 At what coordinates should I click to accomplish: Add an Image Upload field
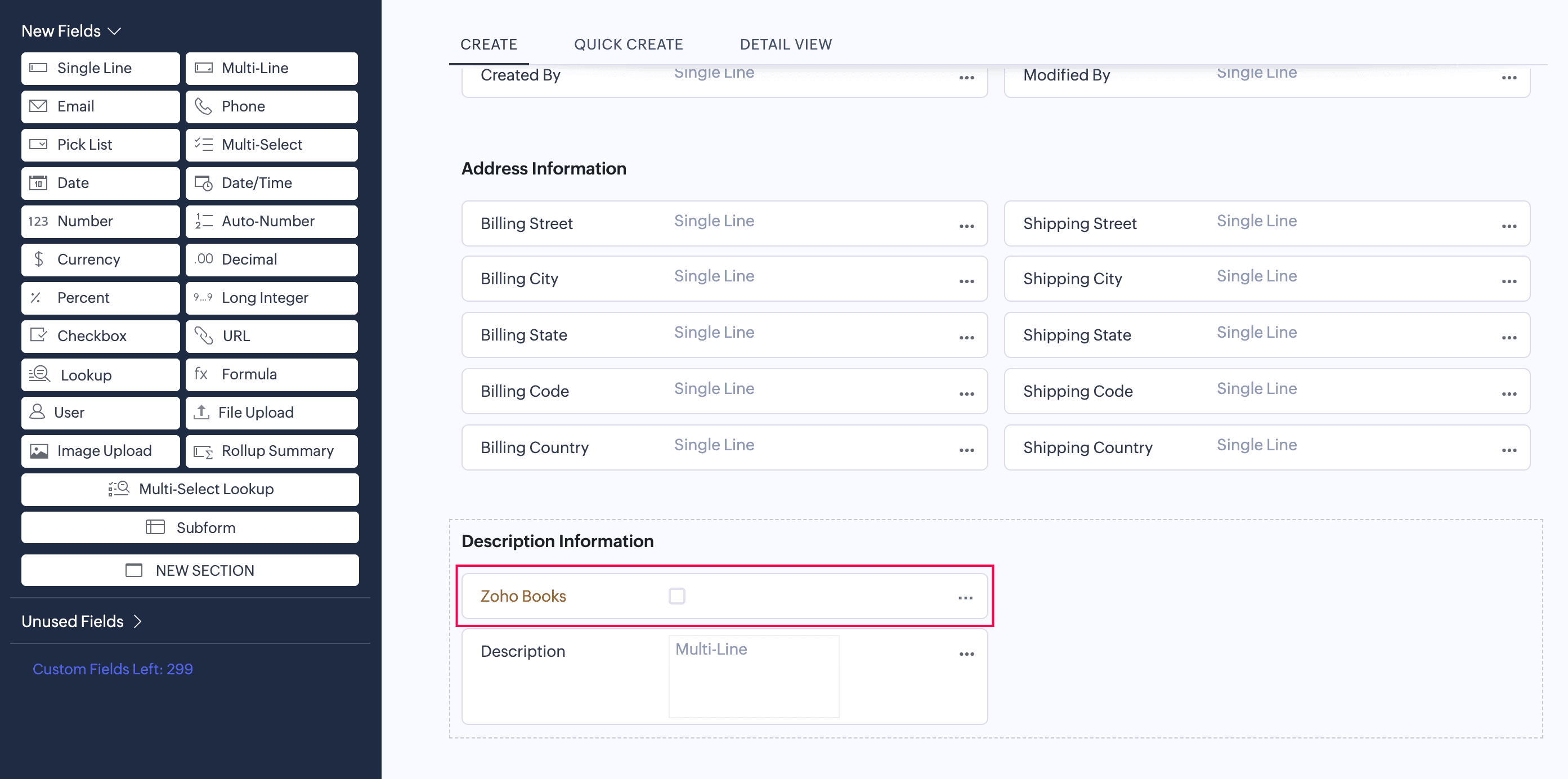tap(100, 450)
